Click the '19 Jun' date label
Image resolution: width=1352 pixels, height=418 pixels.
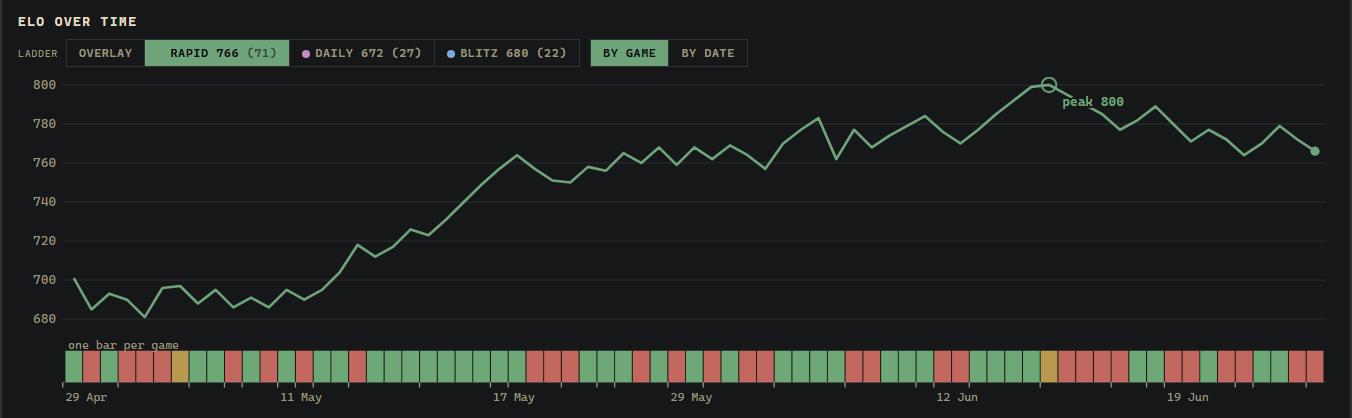click(x=1188, y=398)
